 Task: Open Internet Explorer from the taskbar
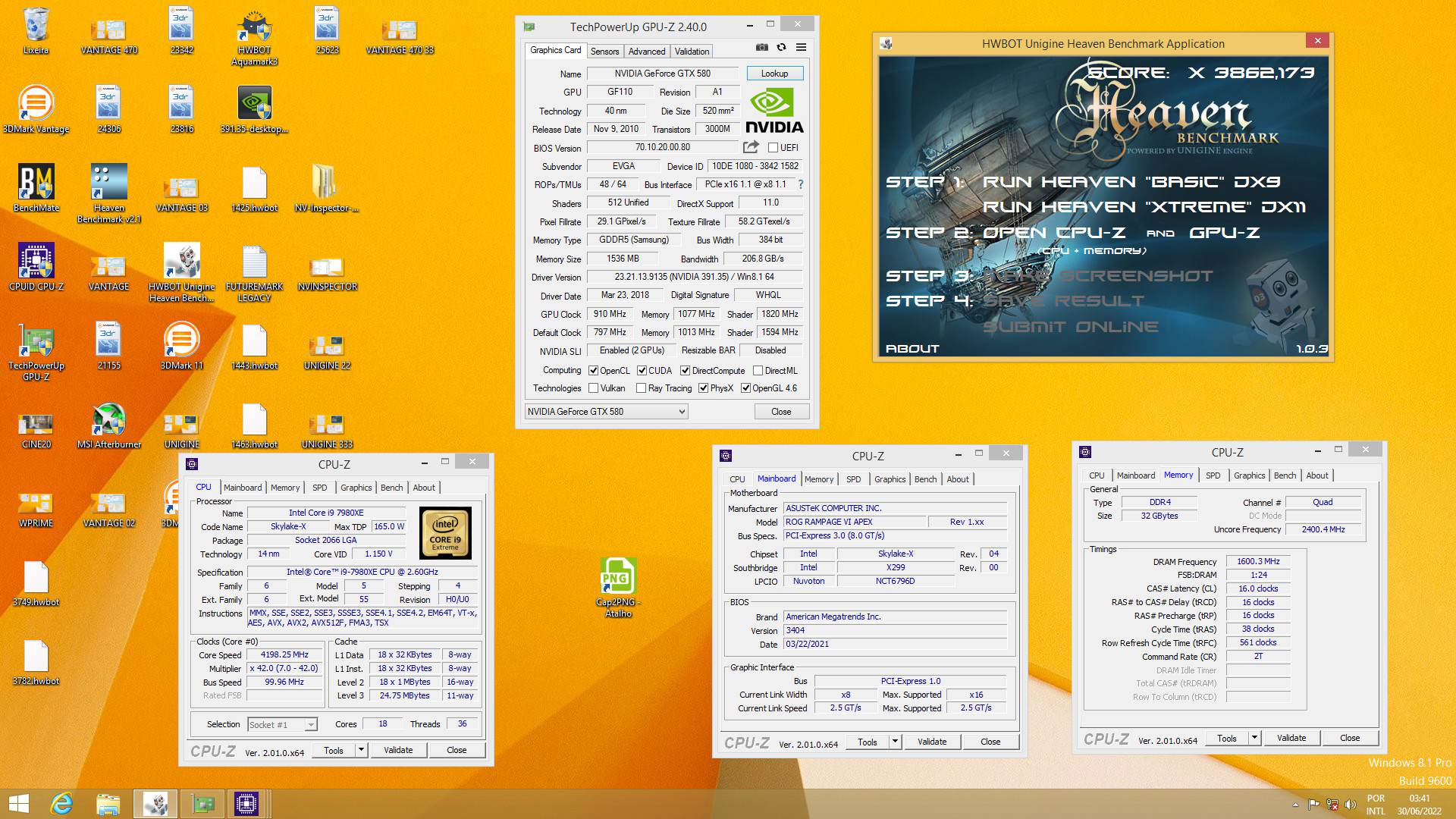pos(61,804)
